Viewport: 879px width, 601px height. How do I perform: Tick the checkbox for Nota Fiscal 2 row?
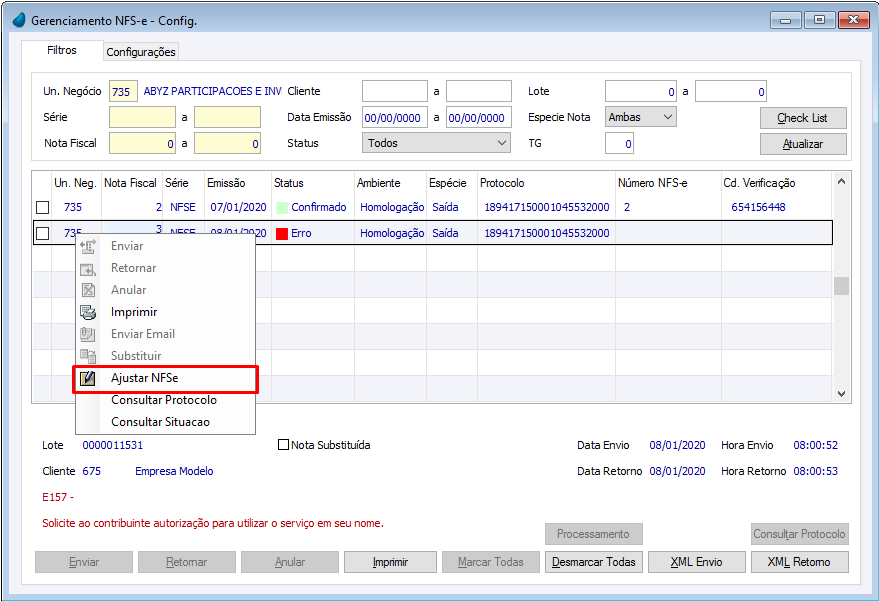point(43,207)
